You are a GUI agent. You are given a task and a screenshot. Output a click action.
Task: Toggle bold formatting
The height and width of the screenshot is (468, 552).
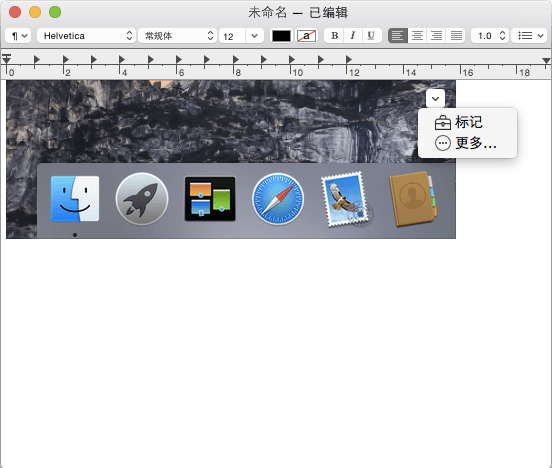(334, 36)
